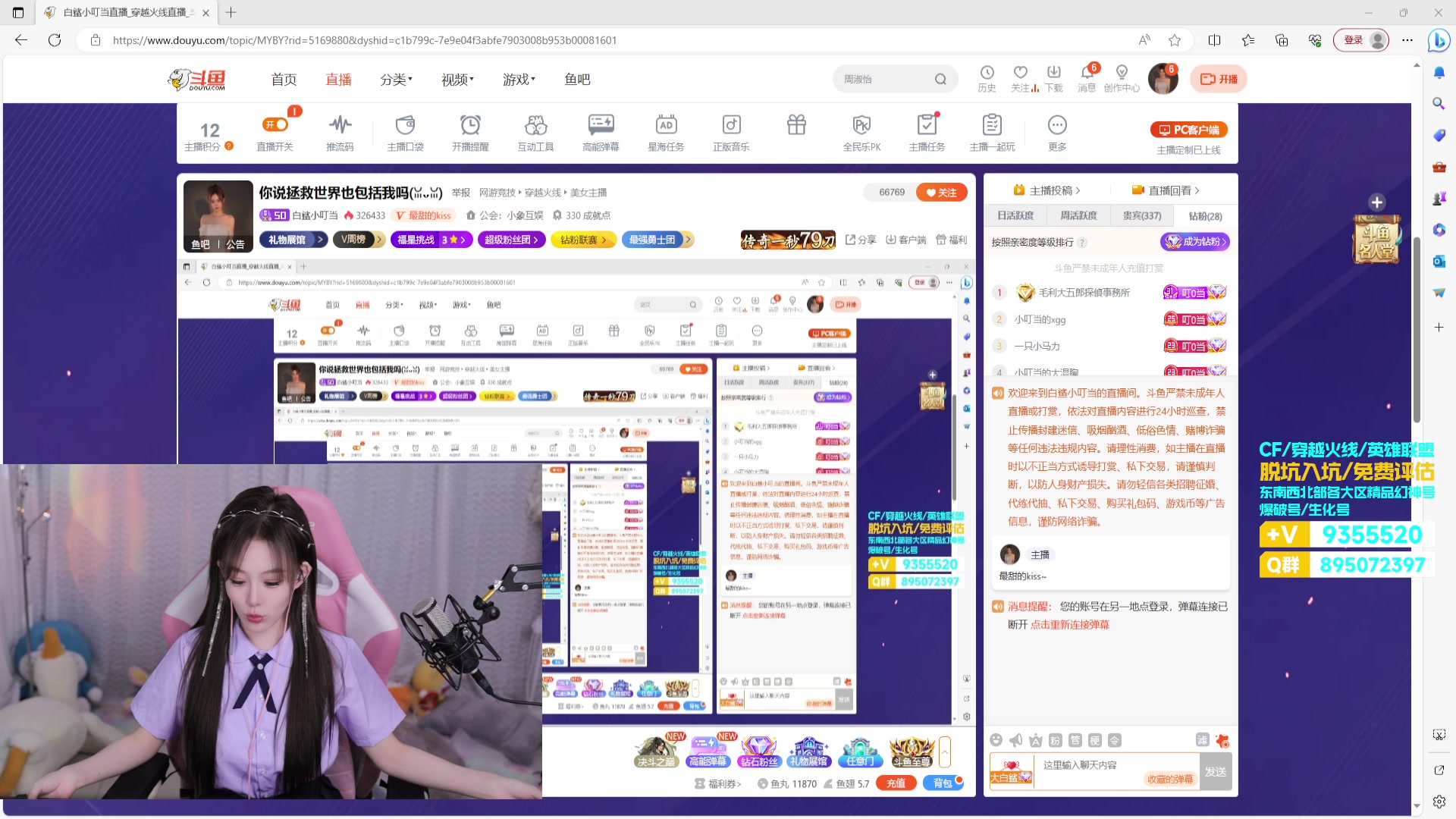
Task: Open the 钻石粉丝 gift icon
Action: tap(759, 752)
